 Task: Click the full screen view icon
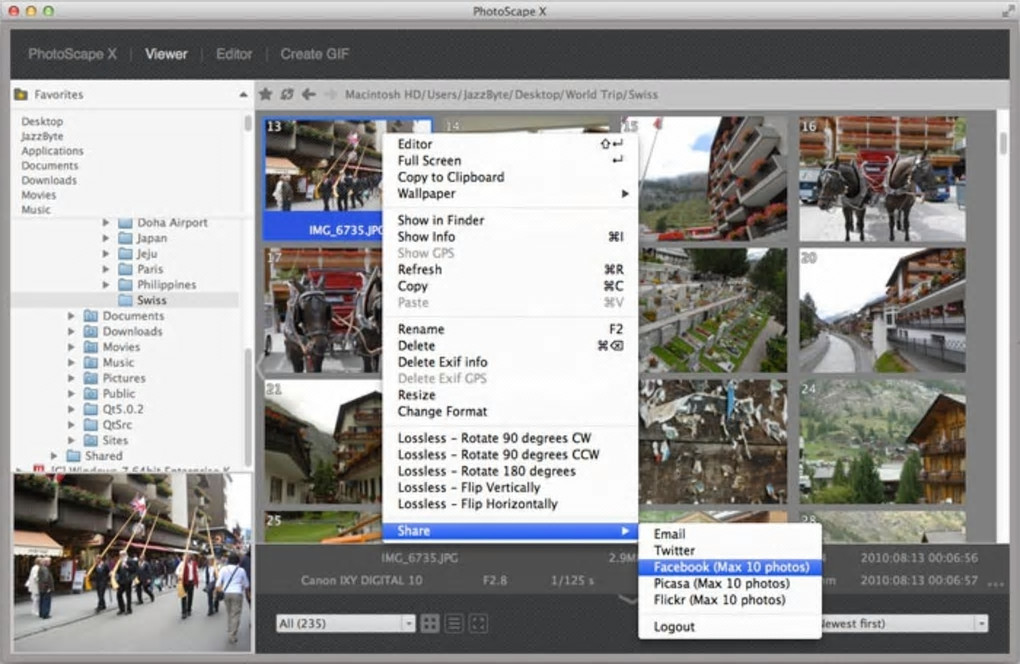[x=478, y=623]
